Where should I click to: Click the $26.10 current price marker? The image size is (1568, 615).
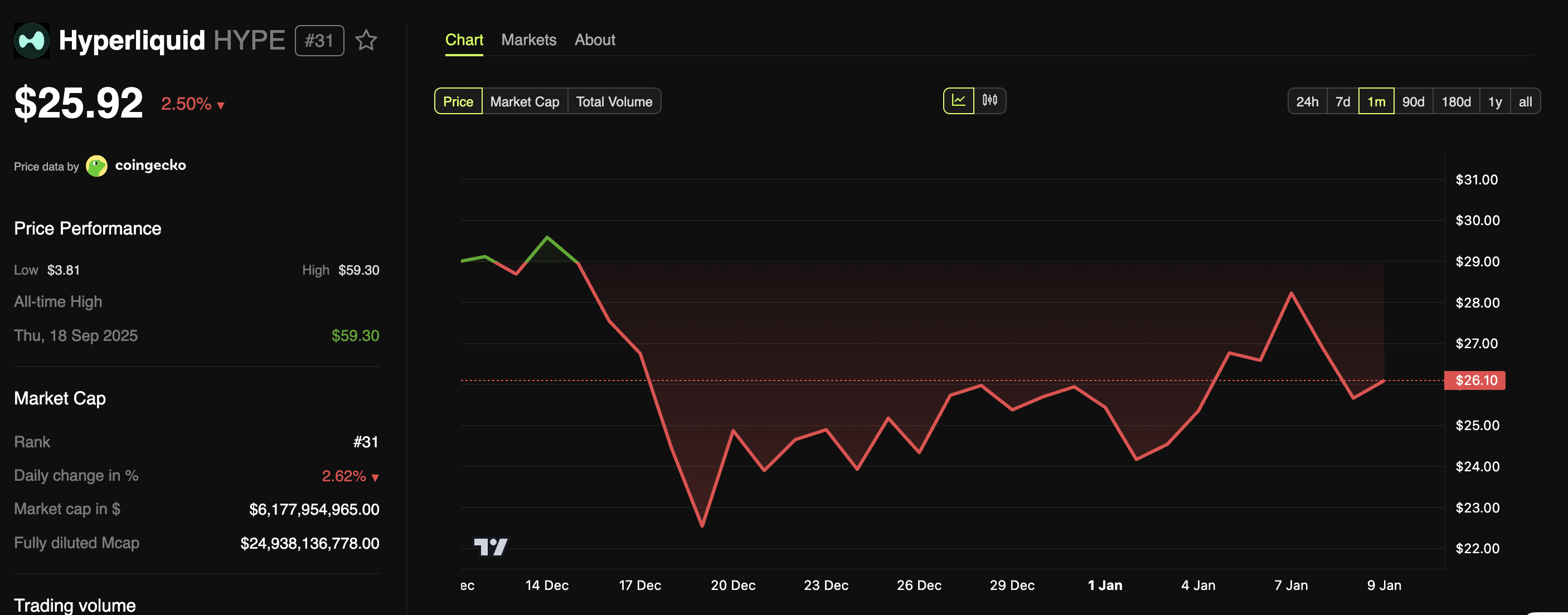[x=1475, y=380]
